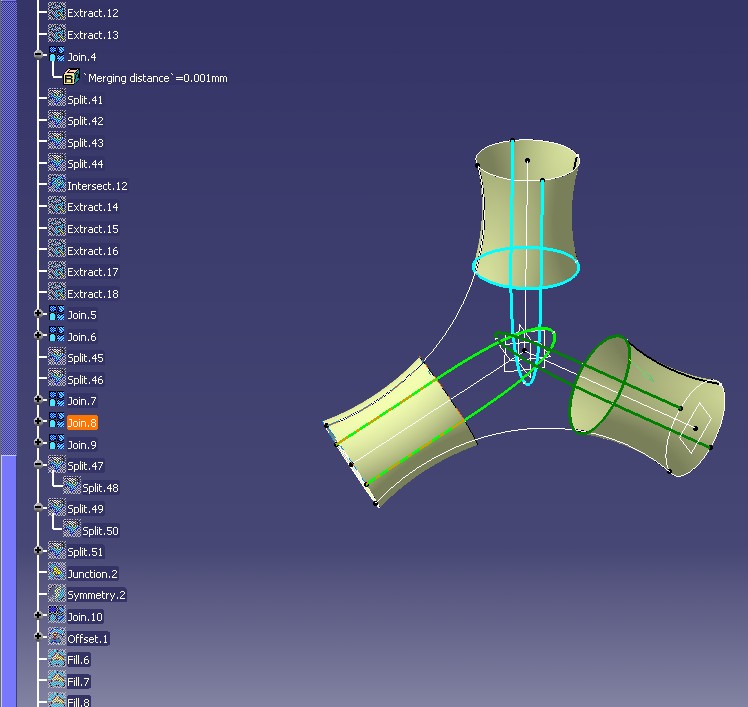Select the Split.49 label

(85, 509)
